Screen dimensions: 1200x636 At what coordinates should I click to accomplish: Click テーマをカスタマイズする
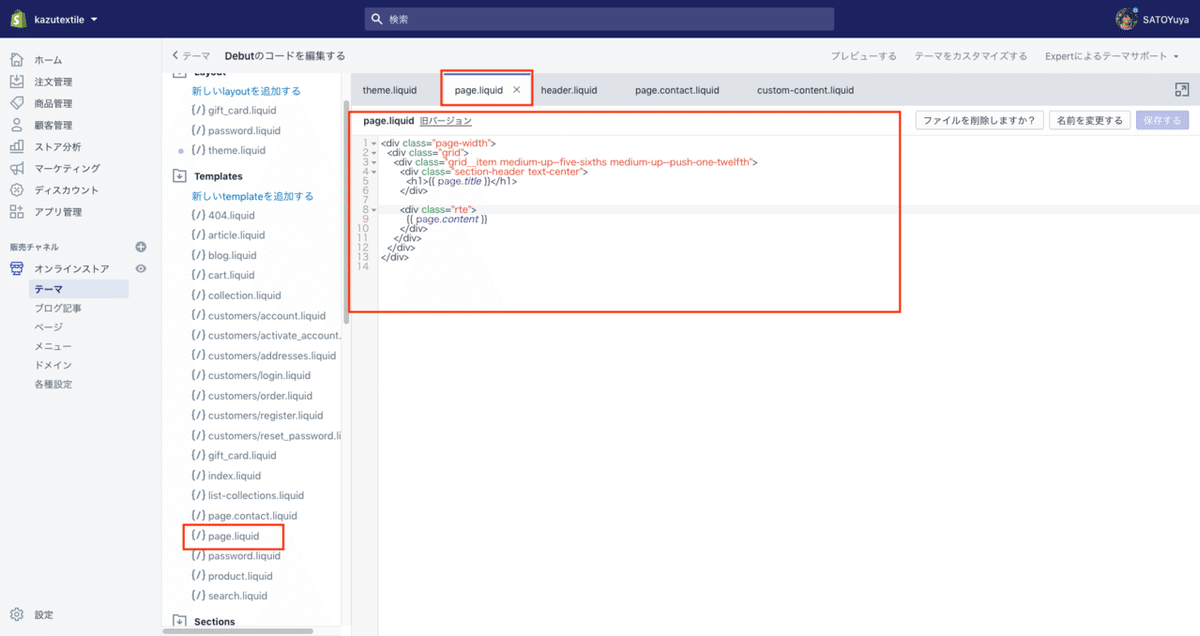(971, 56)
